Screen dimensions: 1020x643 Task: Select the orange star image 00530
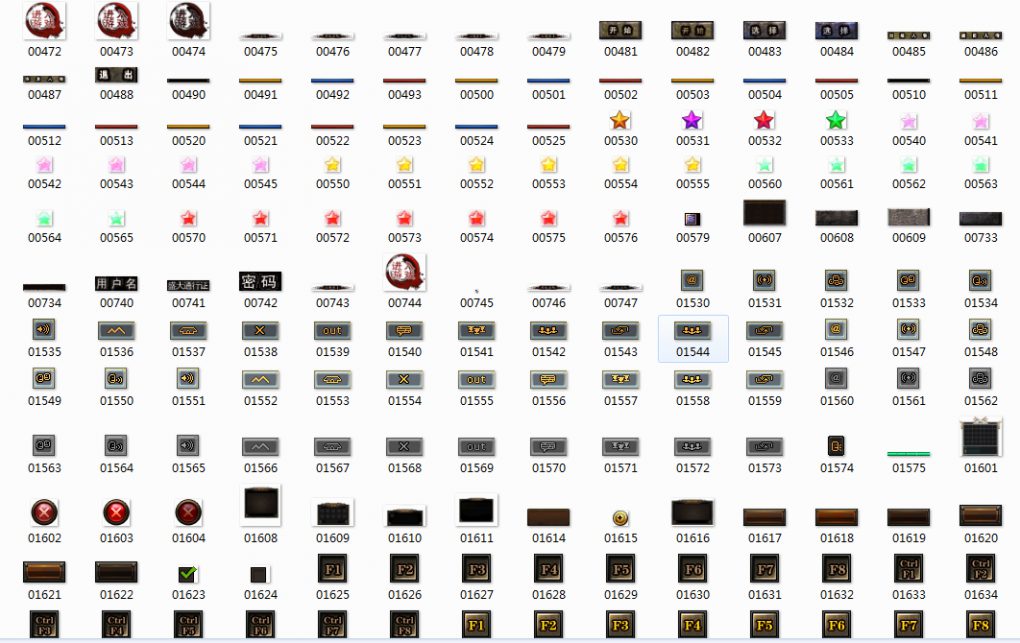pos(620,121)
